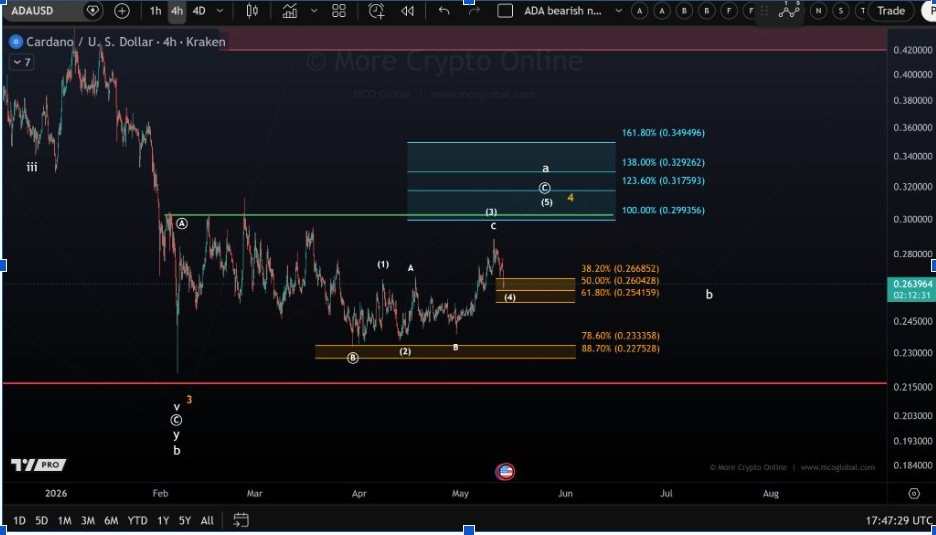Click the Jun label on time axis
This screenshot has height=535, width=936.
(x=565, y=493)
